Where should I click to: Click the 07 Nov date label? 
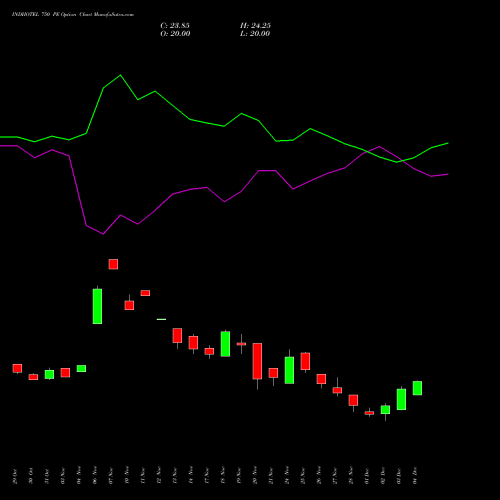[111, 476]
